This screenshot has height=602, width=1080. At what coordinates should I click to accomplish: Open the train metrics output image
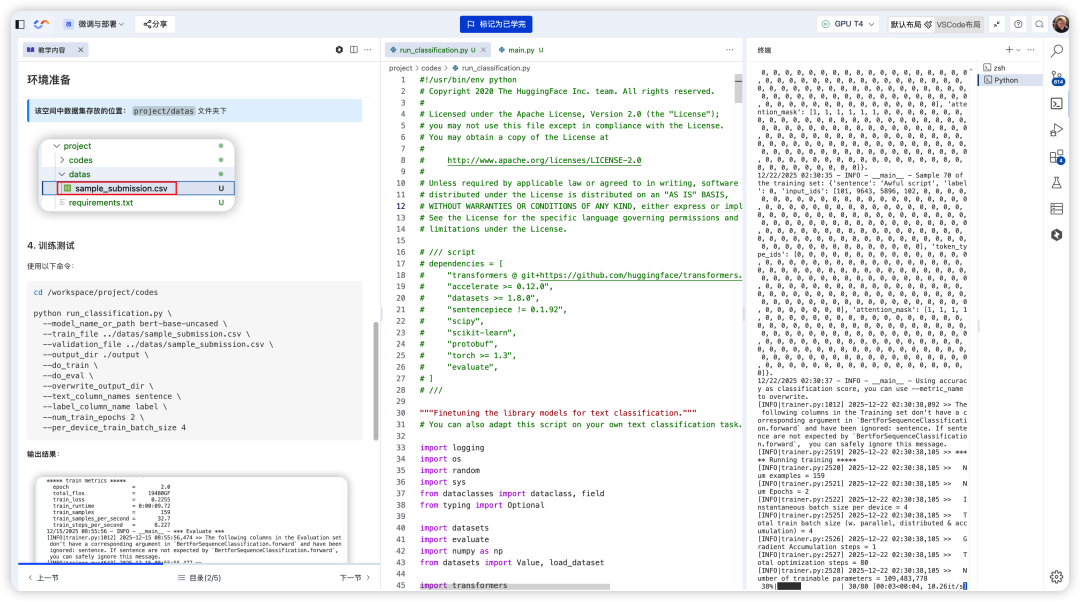(x=191, y=519)
